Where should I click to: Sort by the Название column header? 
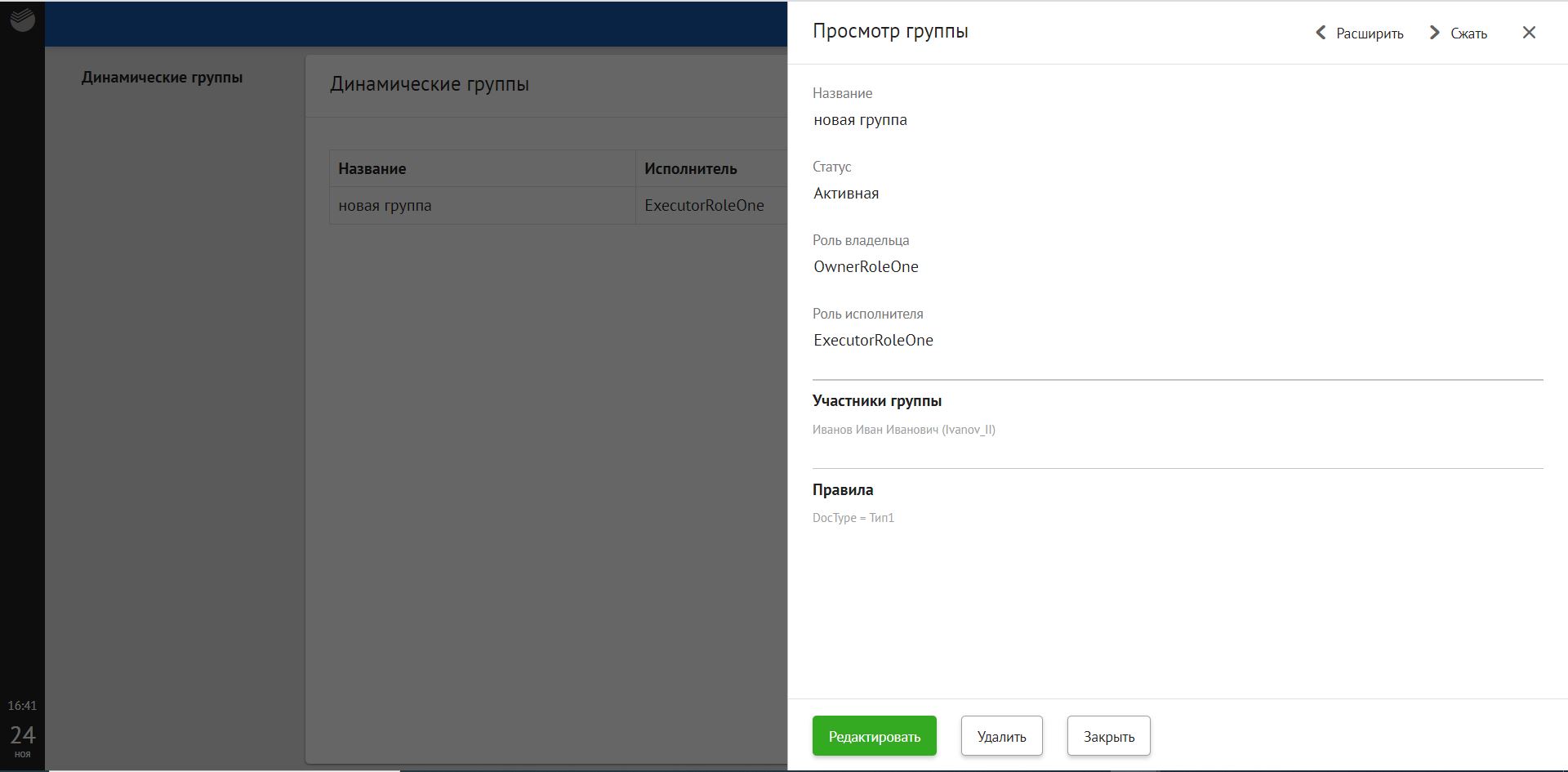pos(372,169)
